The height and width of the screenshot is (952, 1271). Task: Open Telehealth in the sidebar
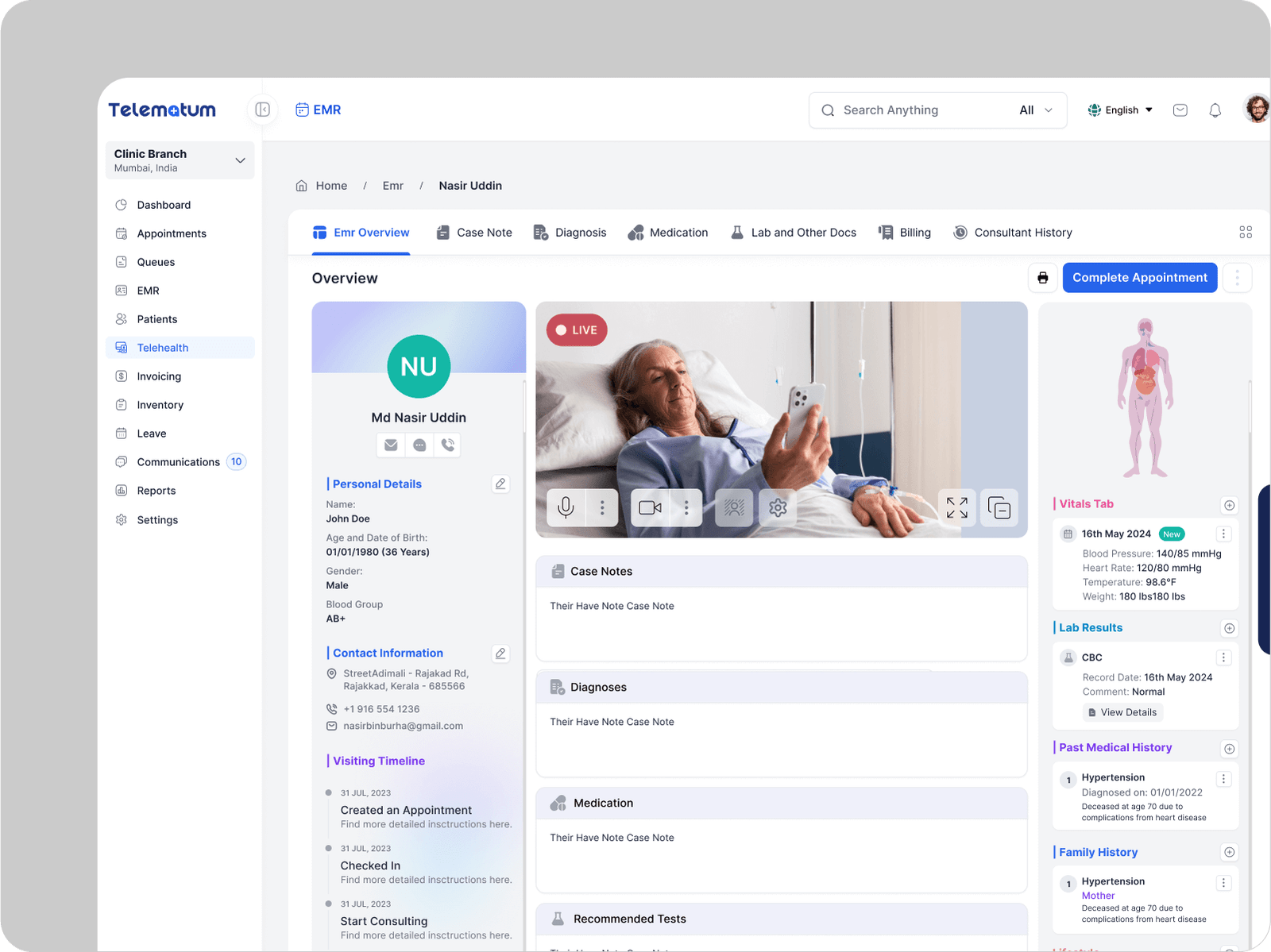pyautogui.click(x=163, y=348)
